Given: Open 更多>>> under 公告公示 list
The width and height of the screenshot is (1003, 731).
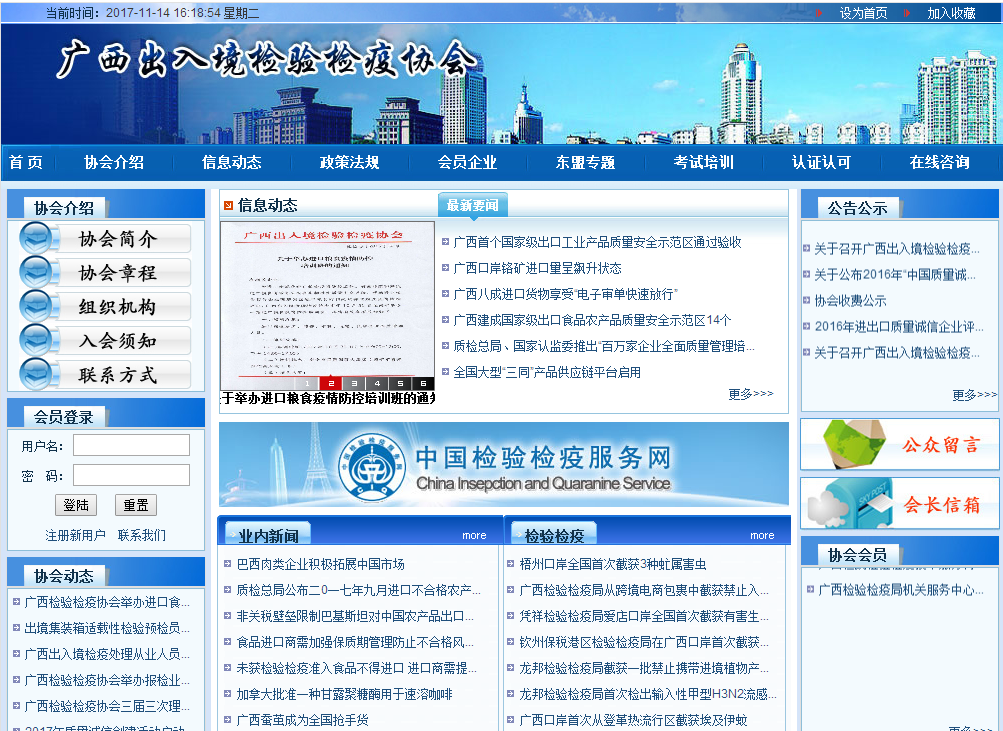Looking at the screenshot, I should pyautogui.click(x=975, y=395).
